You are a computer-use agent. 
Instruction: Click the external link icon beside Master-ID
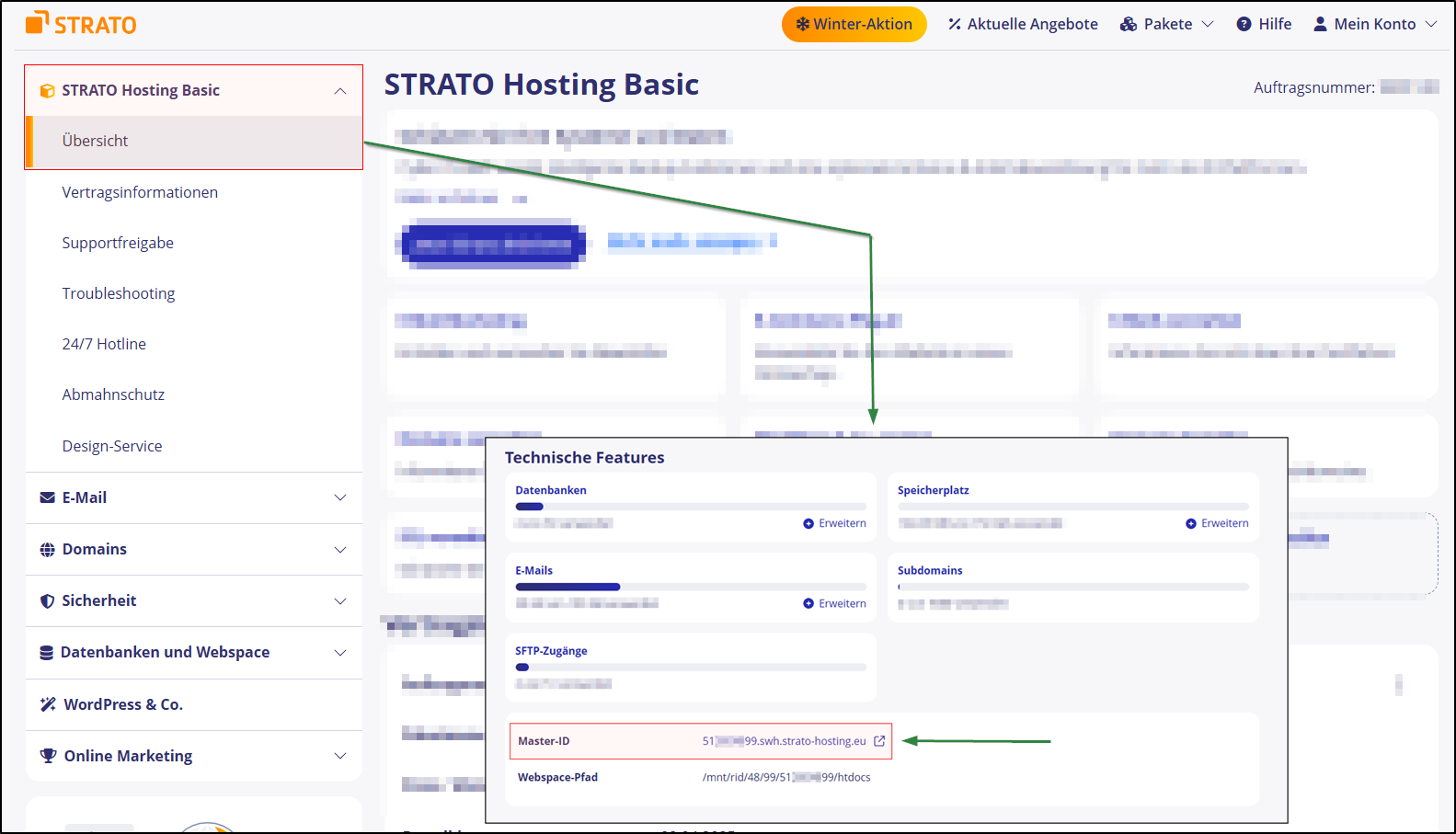tap(879, 741)
